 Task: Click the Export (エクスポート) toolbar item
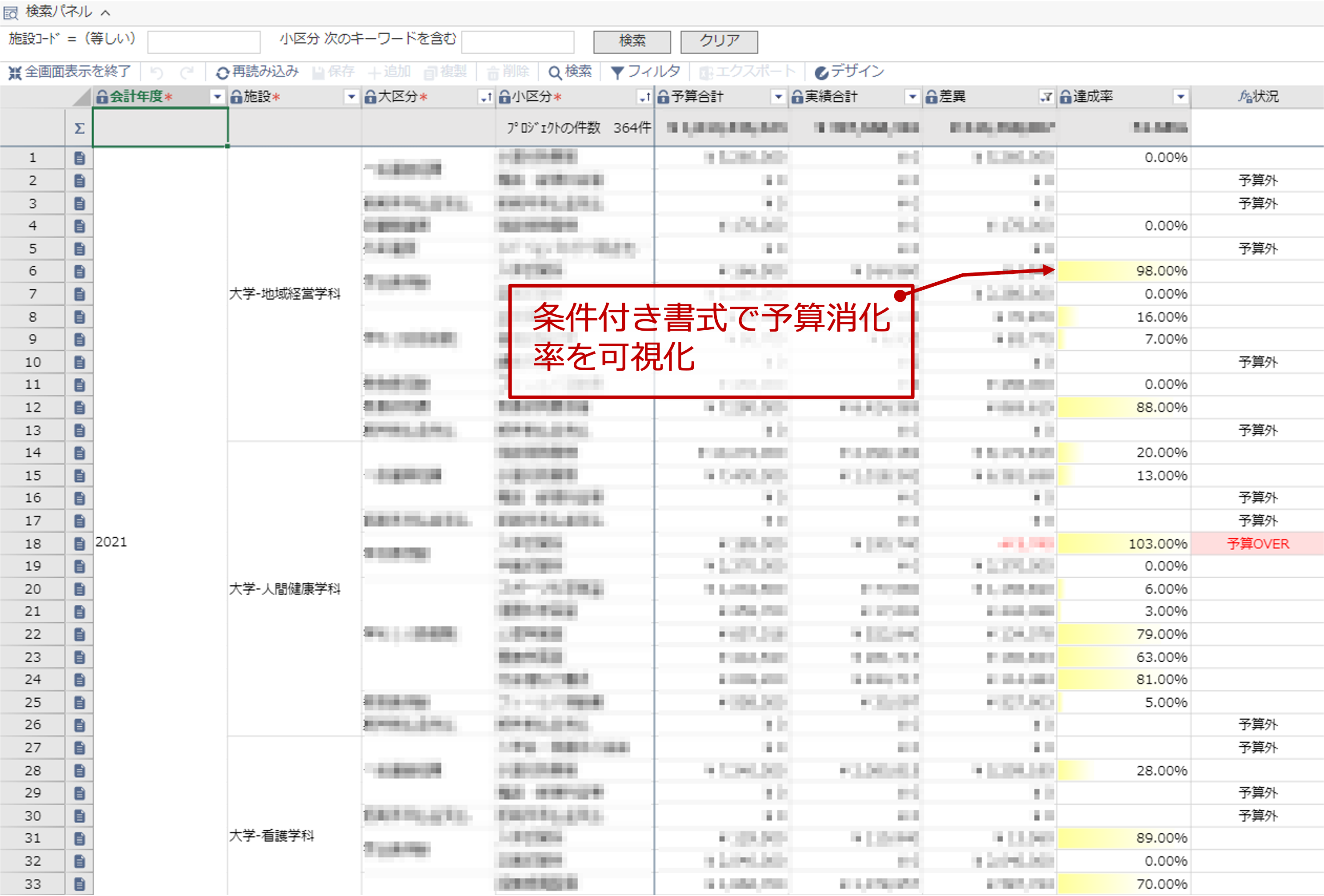coord(747,72)
